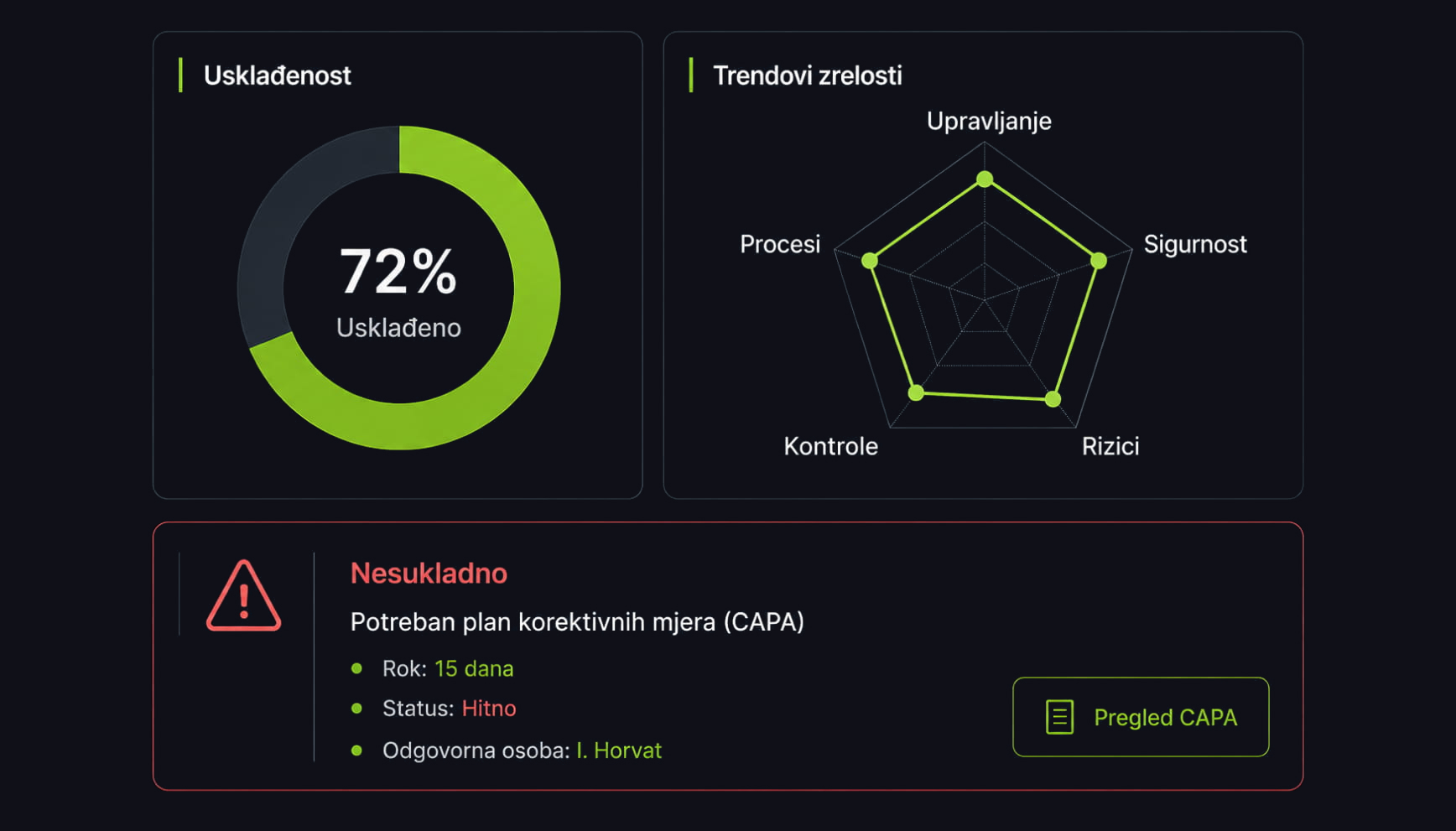The height and width of the screenshot is (831, 1456).
Task: Click the document icon in Pregled CAPA
Action: pyautogui.click(x=1059, y=717)
